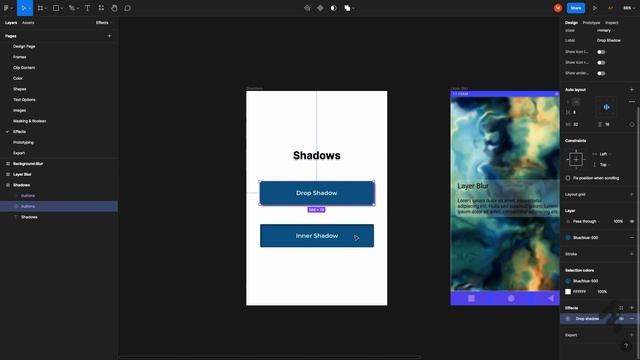Select the Hand tool
The height and width of the screenshot is (360, 640).
pyautogui.click(x=114, y=8)
